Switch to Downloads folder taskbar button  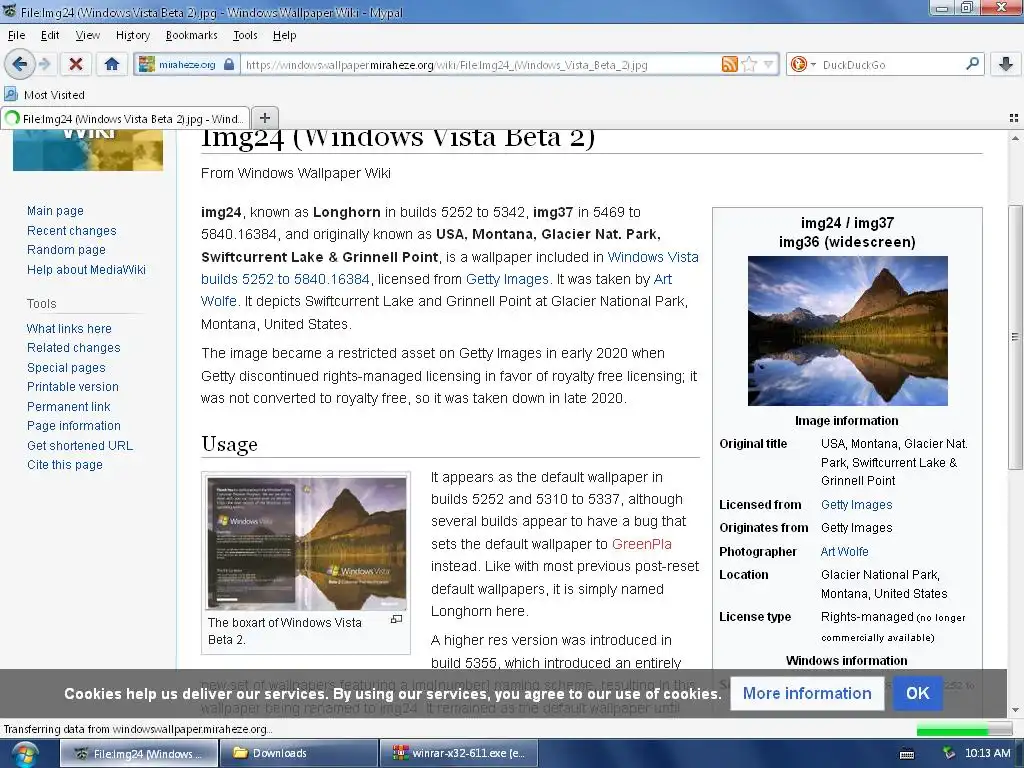(x=298, y=753)
